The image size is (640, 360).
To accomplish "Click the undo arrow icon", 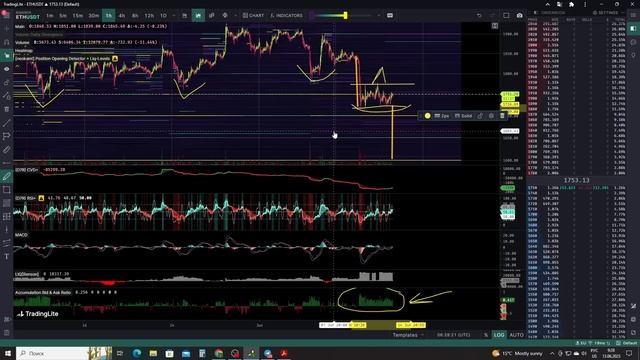I will point(479,16).
